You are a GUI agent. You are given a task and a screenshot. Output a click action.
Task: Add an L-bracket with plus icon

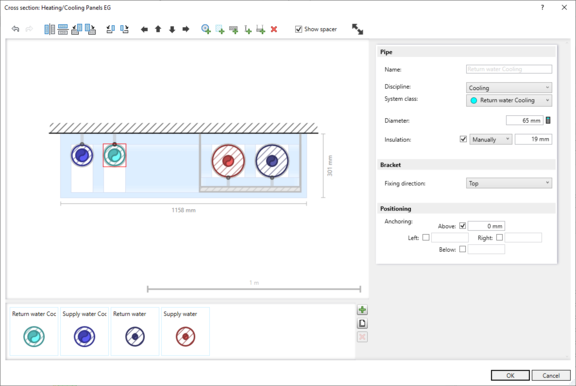[248, 29]
